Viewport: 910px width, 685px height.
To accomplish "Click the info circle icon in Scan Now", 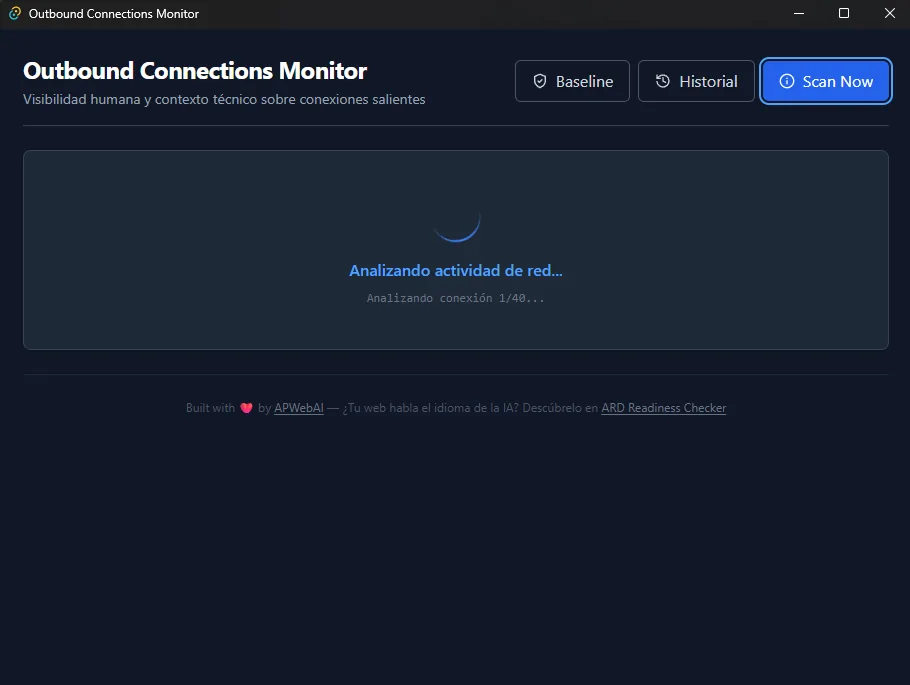I will click(786, 81).
